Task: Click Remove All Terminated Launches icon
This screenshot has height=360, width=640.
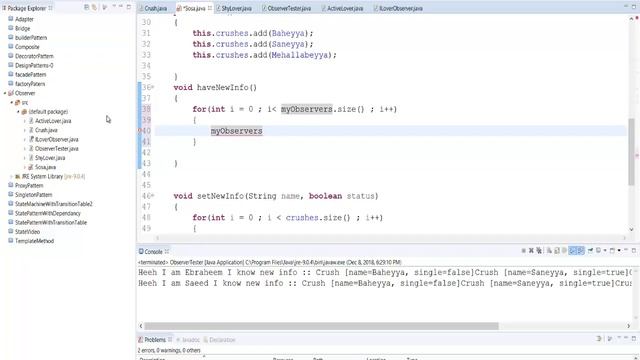Action: tap(539, 251)
